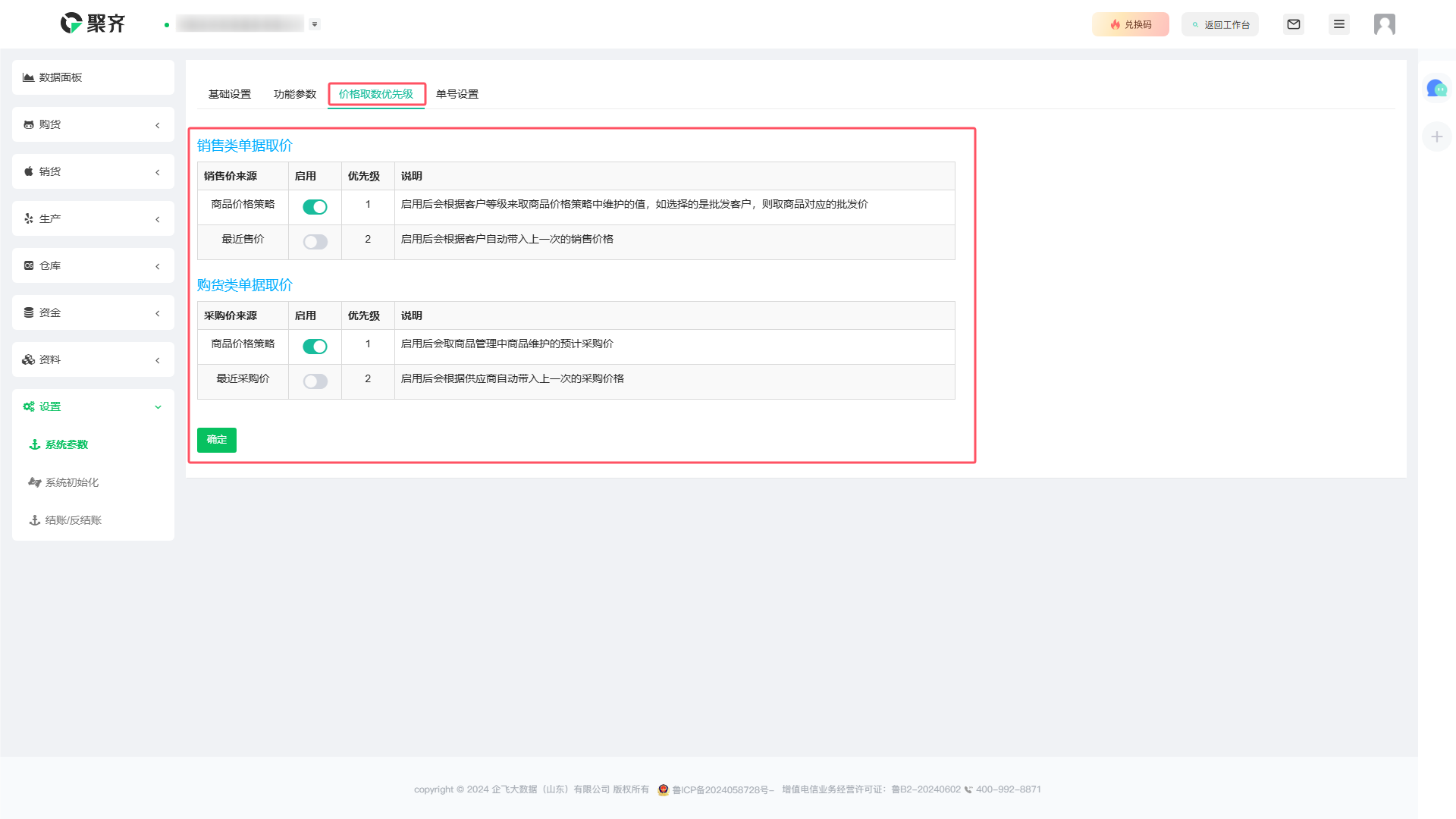Click the flame icon on 兑换码
Screen dimensions: 1456x819
pyautogui.click(x=1116, y=24)
